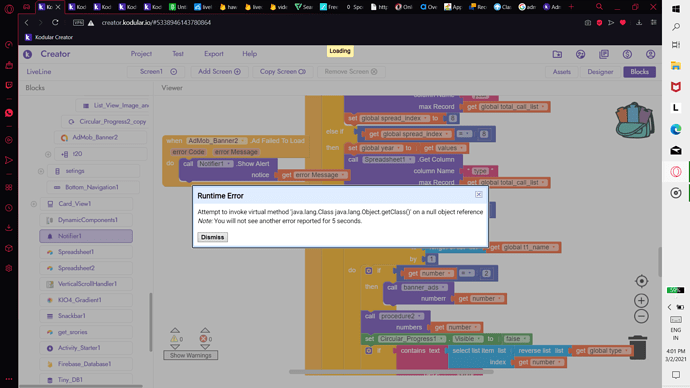Switch to the Blocks view
The height and width of the screenshot is (388, 690).
pyautogui.click(x=639, y=72)
